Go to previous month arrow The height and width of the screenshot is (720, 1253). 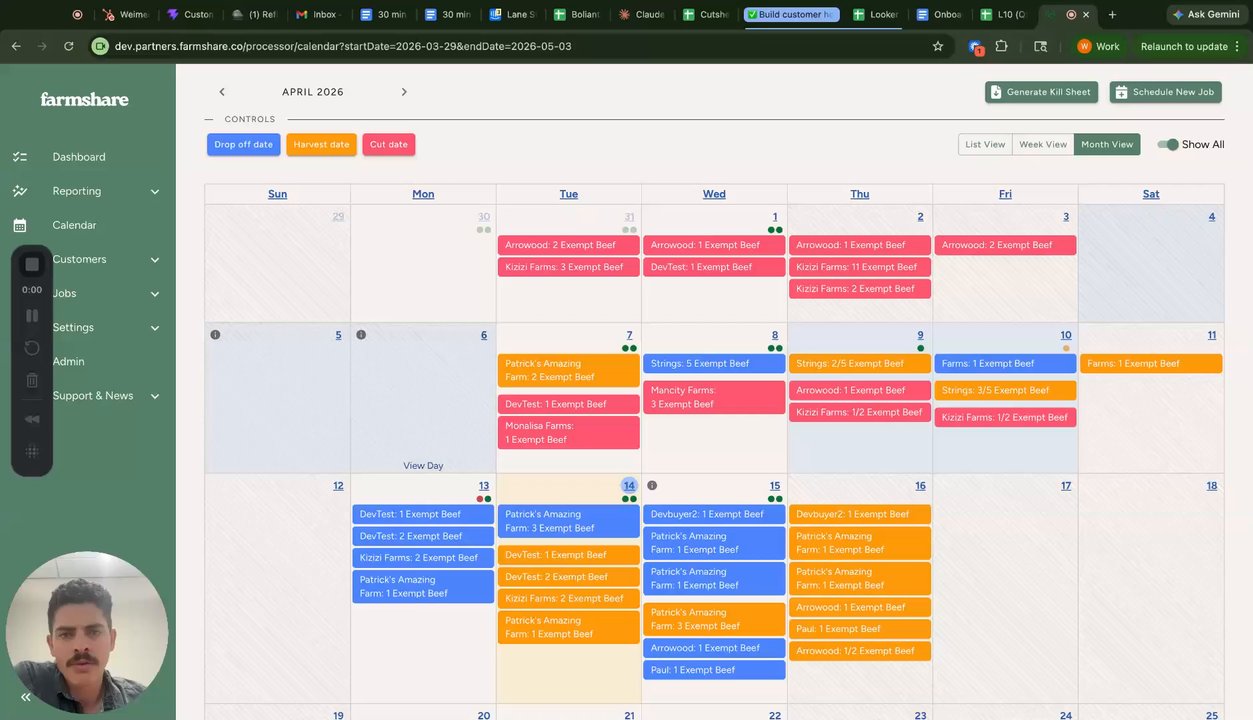point(222,92)
